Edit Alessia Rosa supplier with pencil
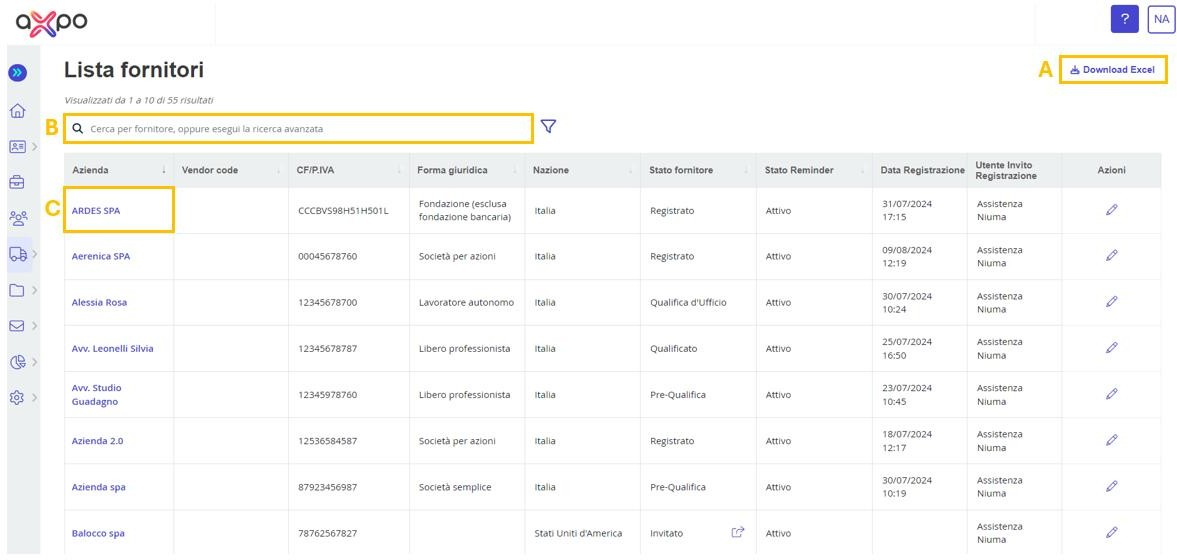 click(x=1111, y=302)
